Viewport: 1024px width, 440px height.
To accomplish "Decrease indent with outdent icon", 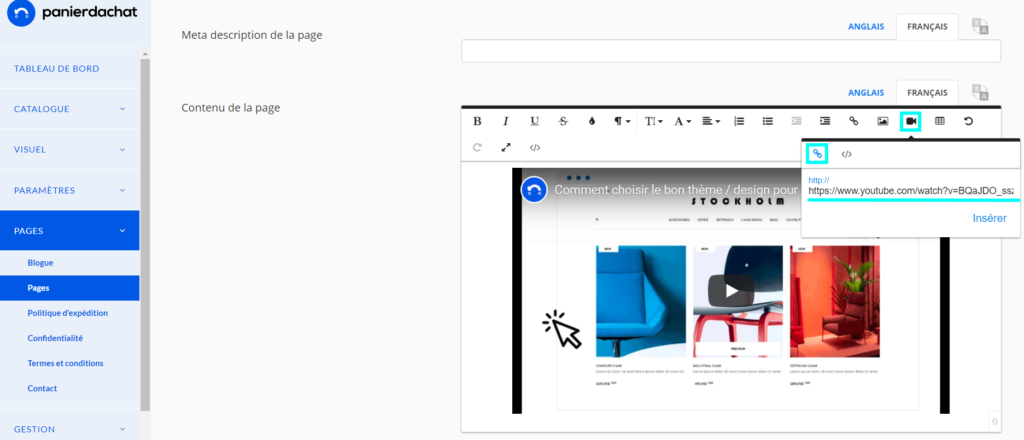I will tap(797, 121).
